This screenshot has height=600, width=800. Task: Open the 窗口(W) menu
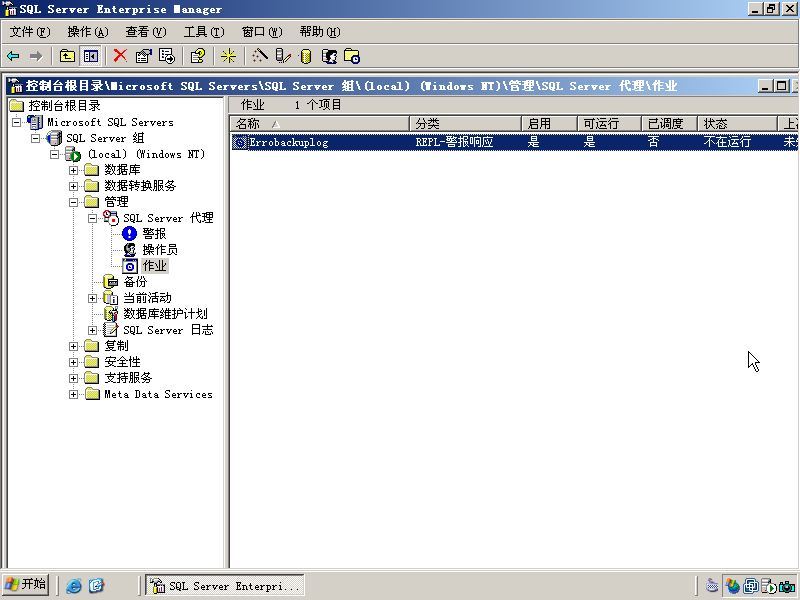click(x=262, y=32)
